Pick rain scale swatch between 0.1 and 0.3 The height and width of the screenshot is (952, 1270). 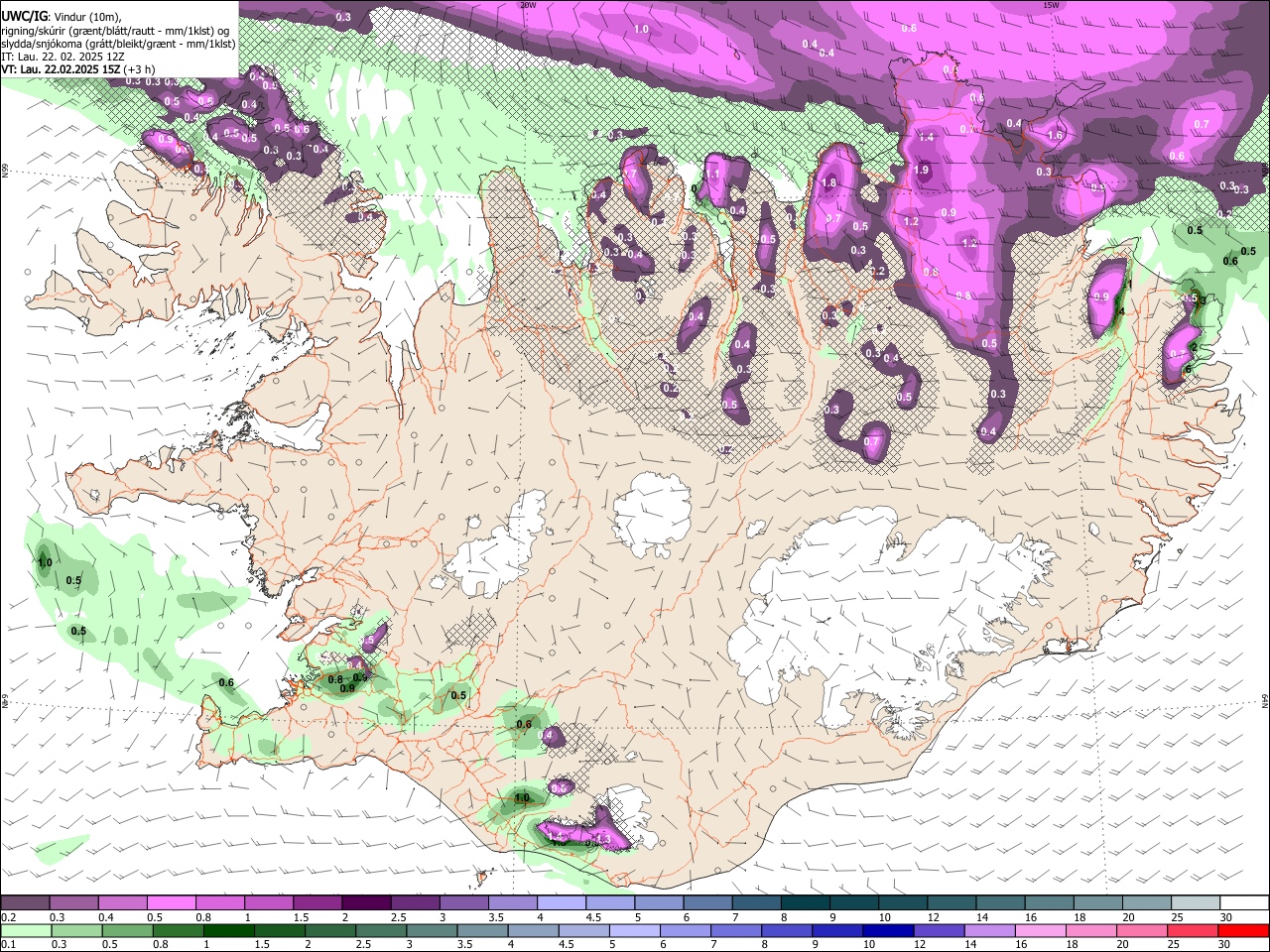(25, 930)
